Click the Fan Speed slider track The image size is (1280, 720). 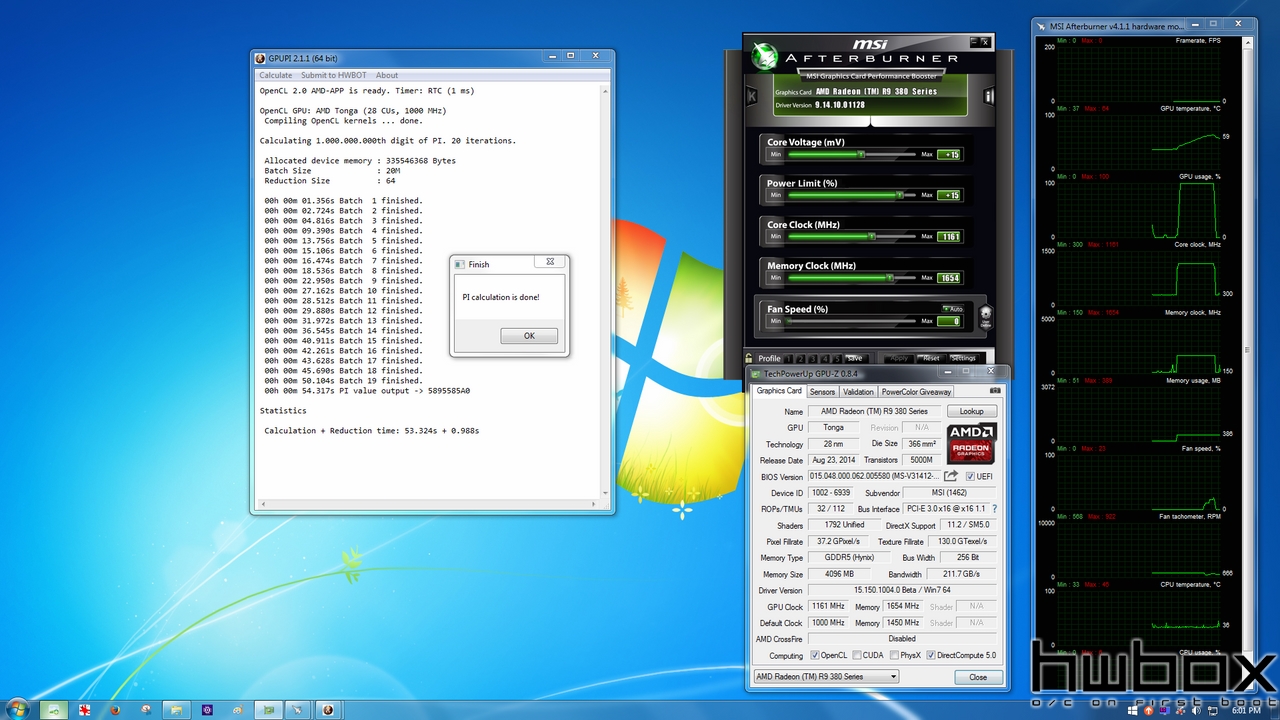point(850,321)
